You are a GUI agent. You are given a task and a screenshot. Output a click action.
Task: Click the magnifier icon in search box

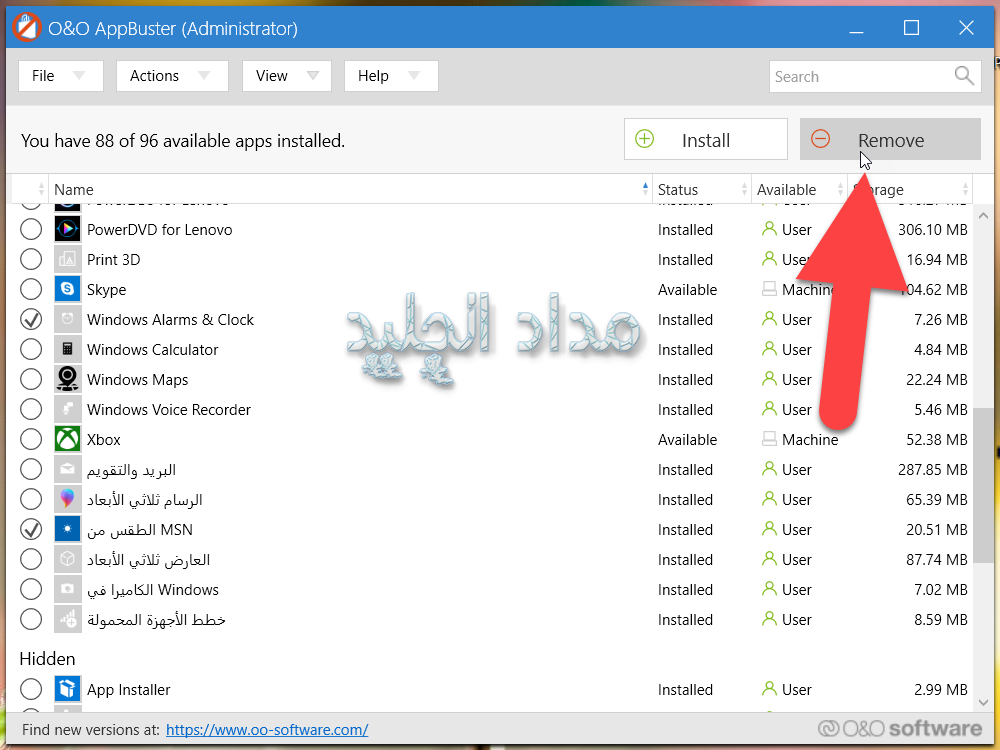(x=963, y=76)
